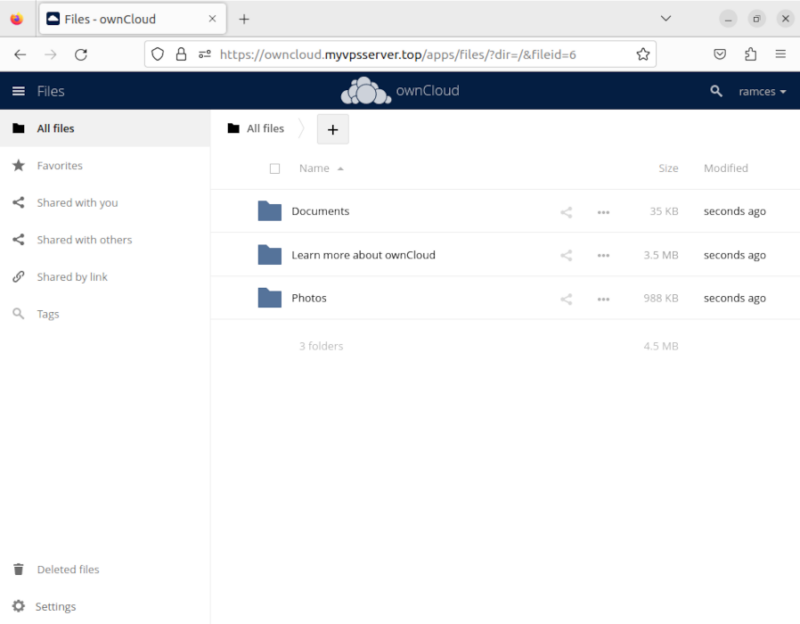Share the Photos folder
This screenshot has width=800, height=624.
click(566, 297)
